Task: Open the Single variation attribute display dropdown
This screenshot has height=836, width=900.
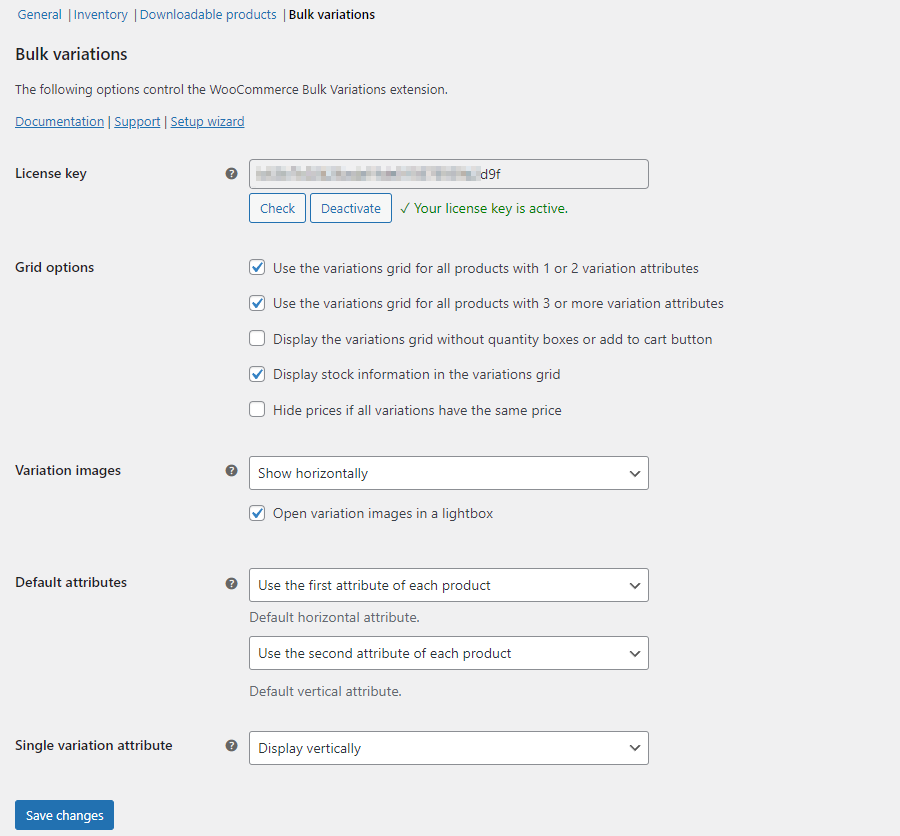Action: coord(447,747)
